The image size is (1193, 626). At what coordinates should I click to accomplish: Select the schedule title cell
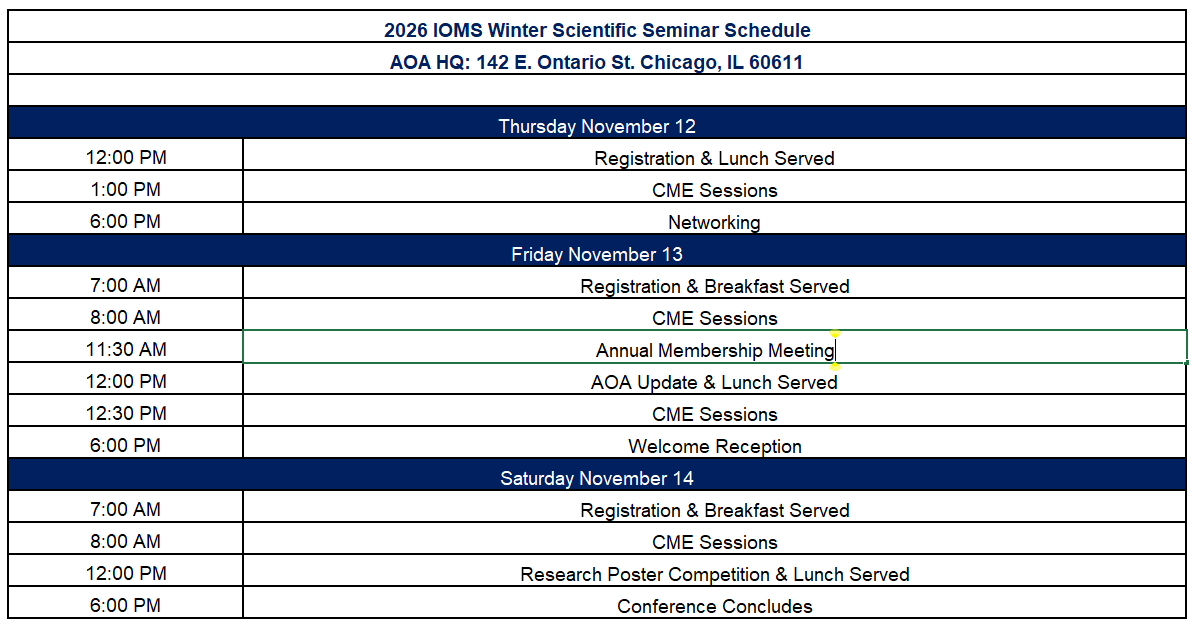tap(596, 27)
